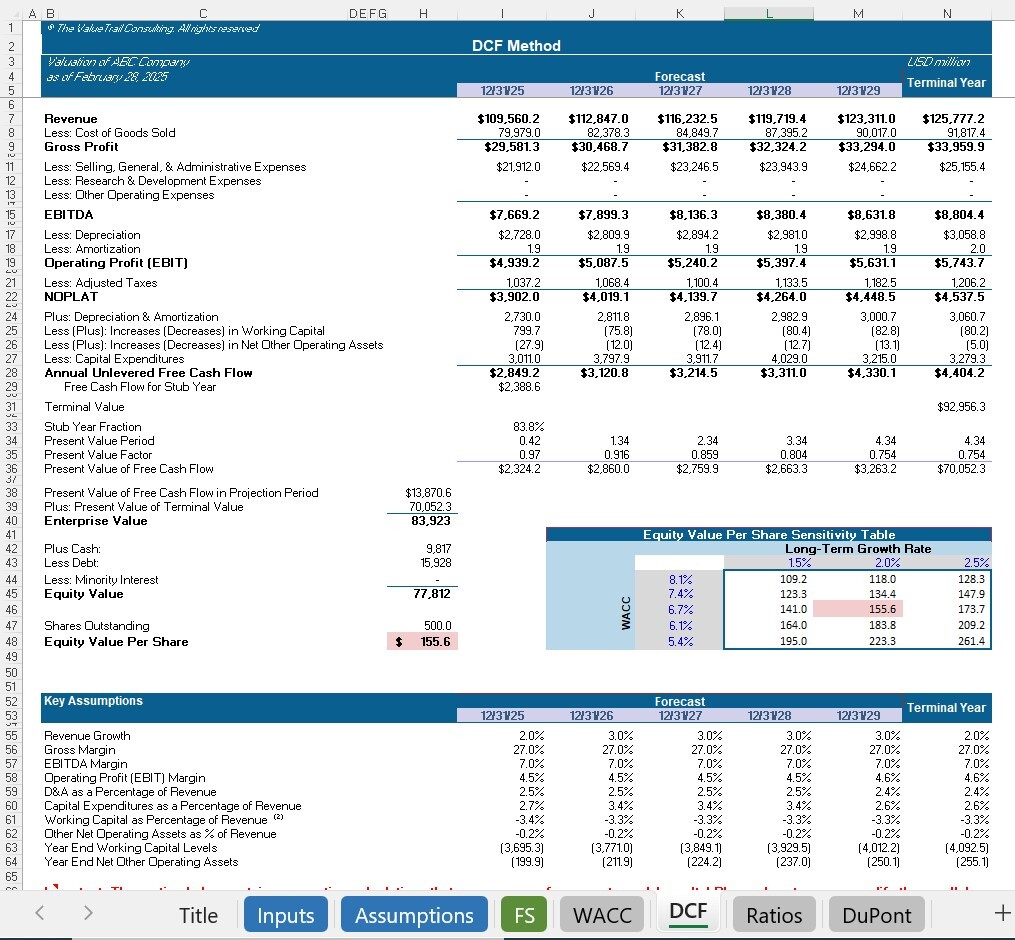Switch to the WACC sheet tab
The width and height of the screenshot is (1015, 940).
pyautogui.click(x=599, y=913)
